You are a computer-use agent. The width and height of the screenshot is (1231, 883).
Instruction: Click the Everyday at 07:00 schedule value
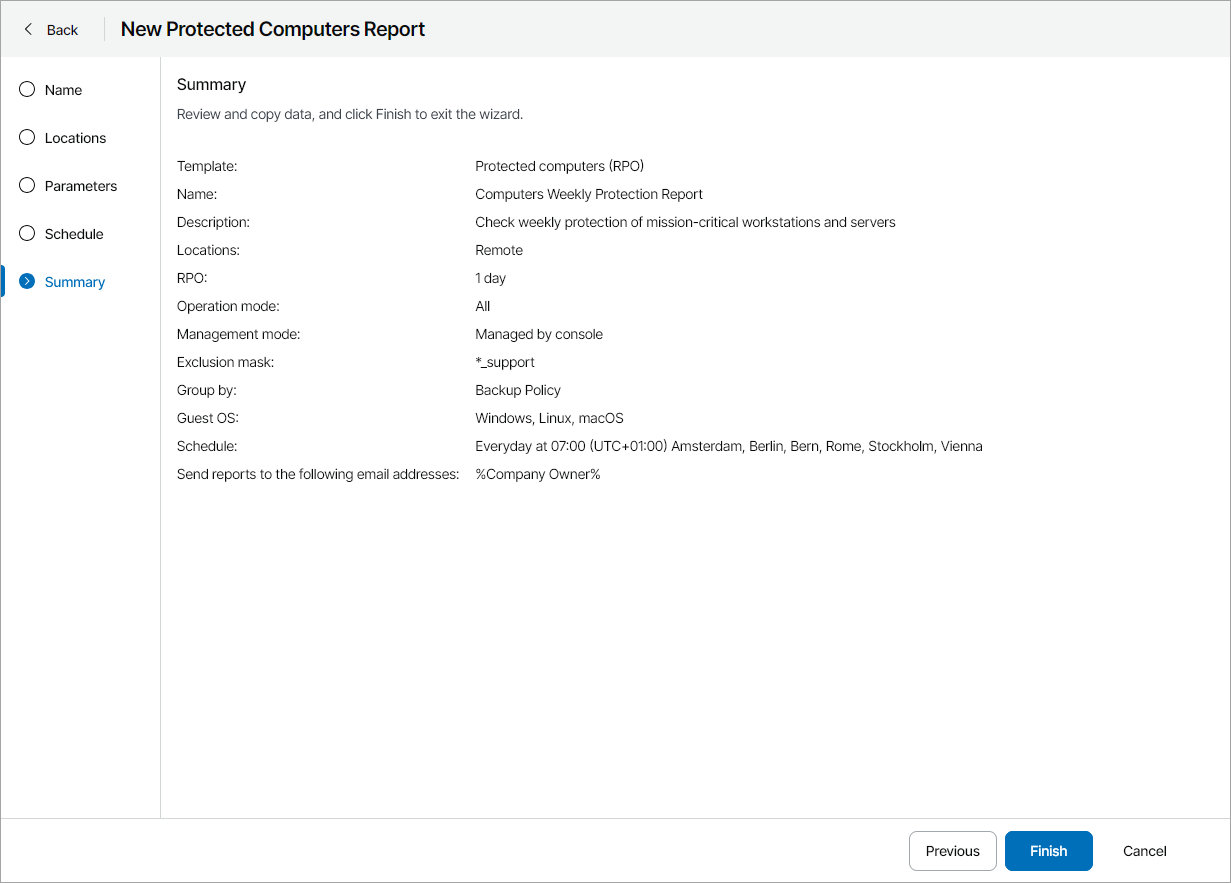[728, 446]
